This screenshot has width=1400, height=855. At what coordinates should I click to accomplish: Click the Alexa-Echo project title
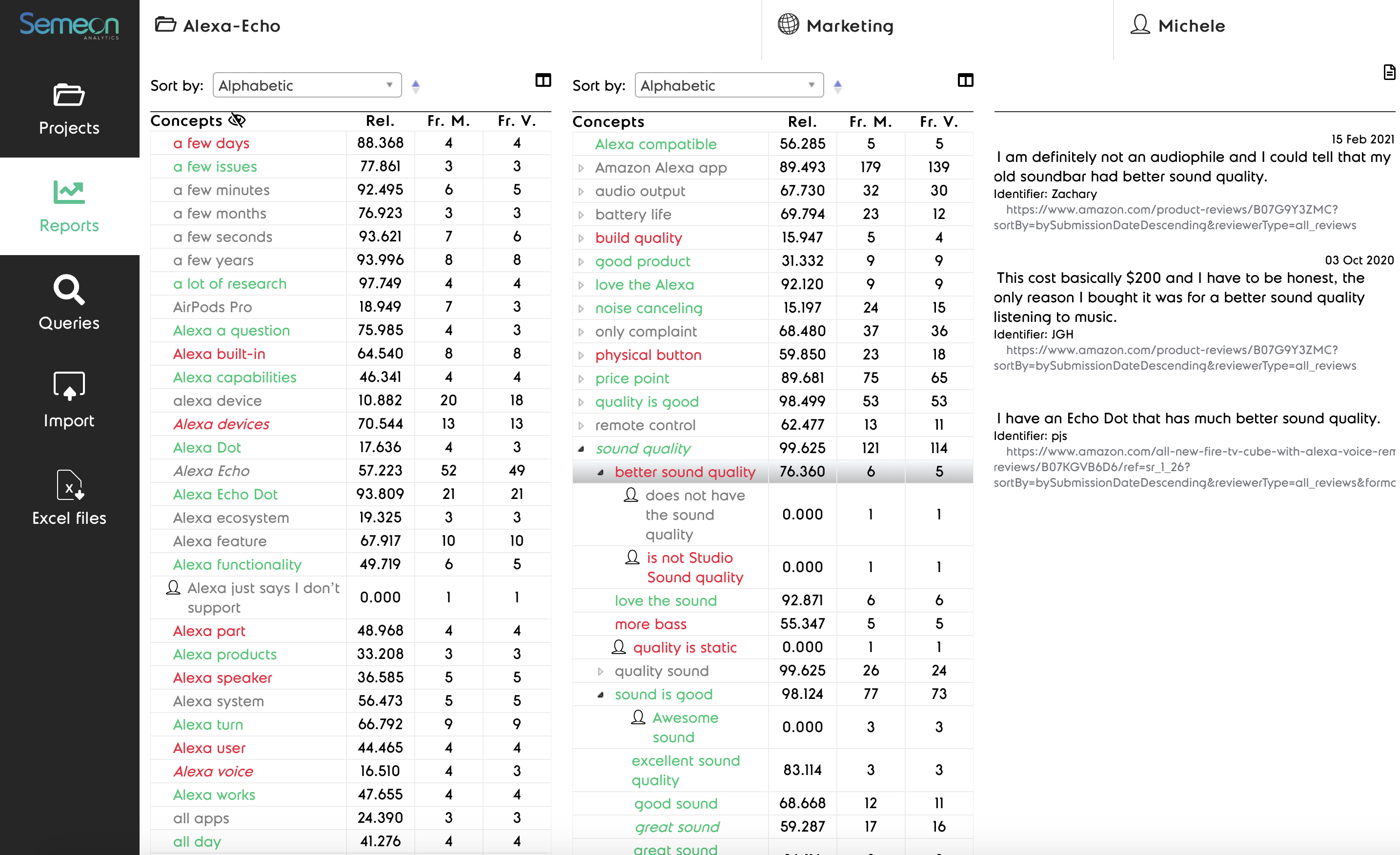tap(231, 25)
